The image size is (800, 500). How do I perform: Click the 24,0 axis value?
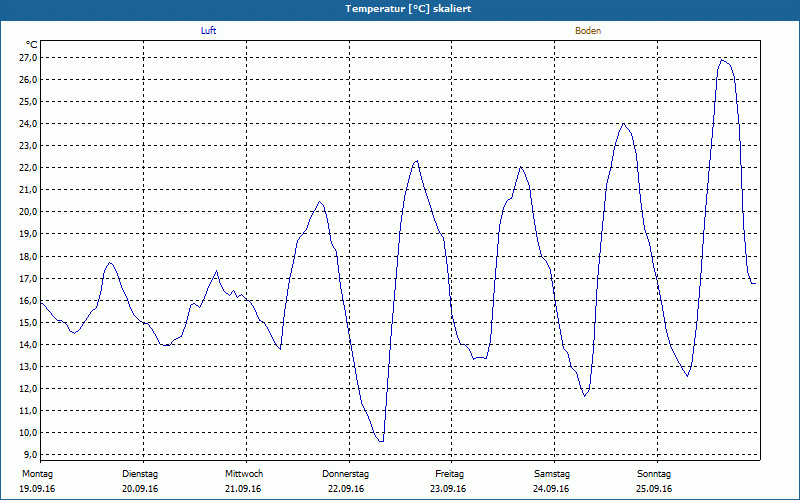[28, 124]
